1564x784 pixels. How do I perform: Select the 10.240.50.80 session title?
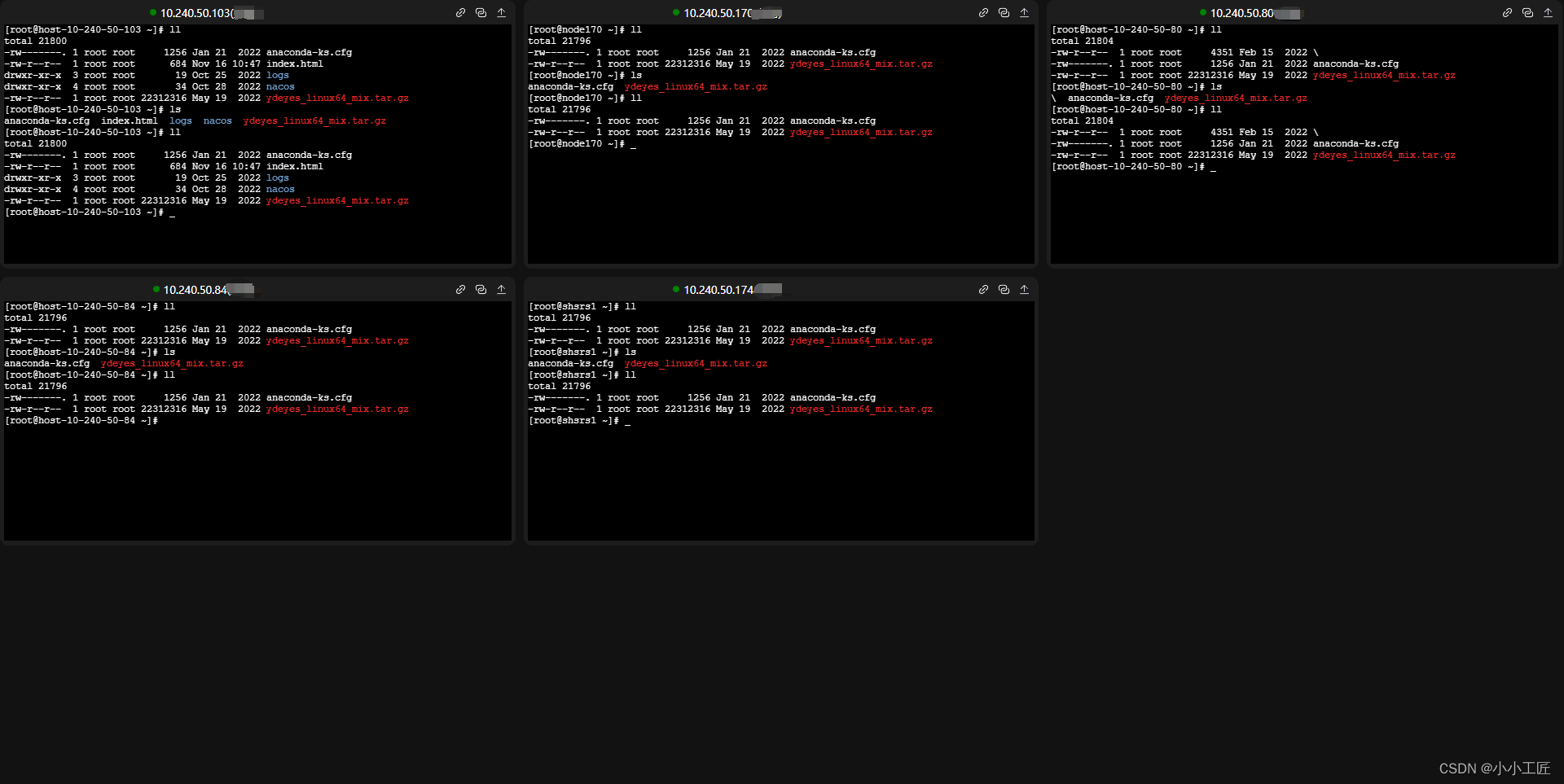coord(1242,13)
